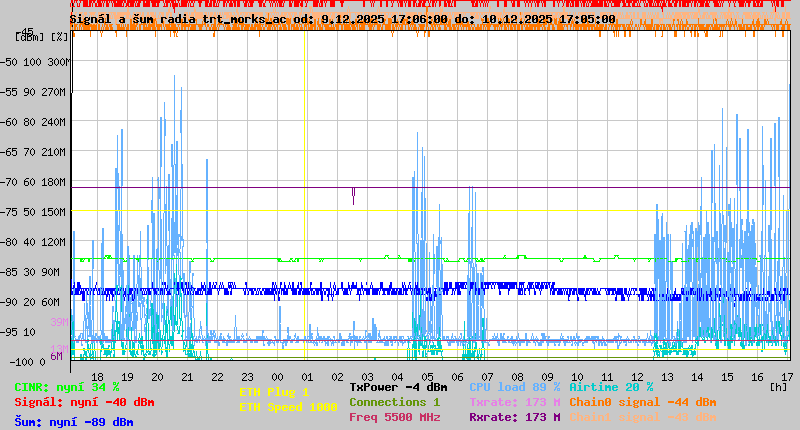Click the purple marker near hour 03
This screenshot has height=430, width=800.
[353, 195]
